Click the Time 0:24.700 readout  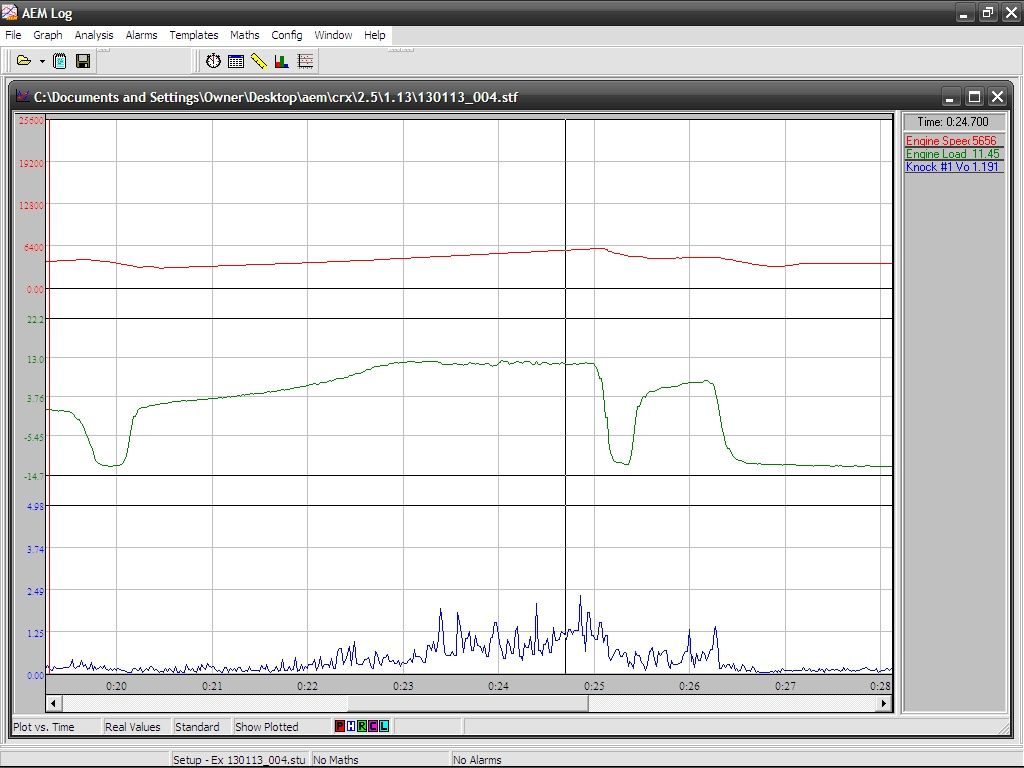coord(953,122)
